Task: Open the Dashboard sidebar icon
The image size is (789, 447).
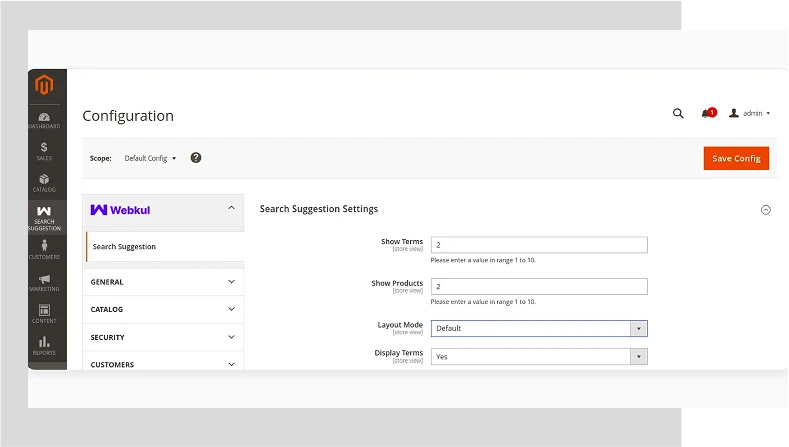Action: click(x=44, y=120)
